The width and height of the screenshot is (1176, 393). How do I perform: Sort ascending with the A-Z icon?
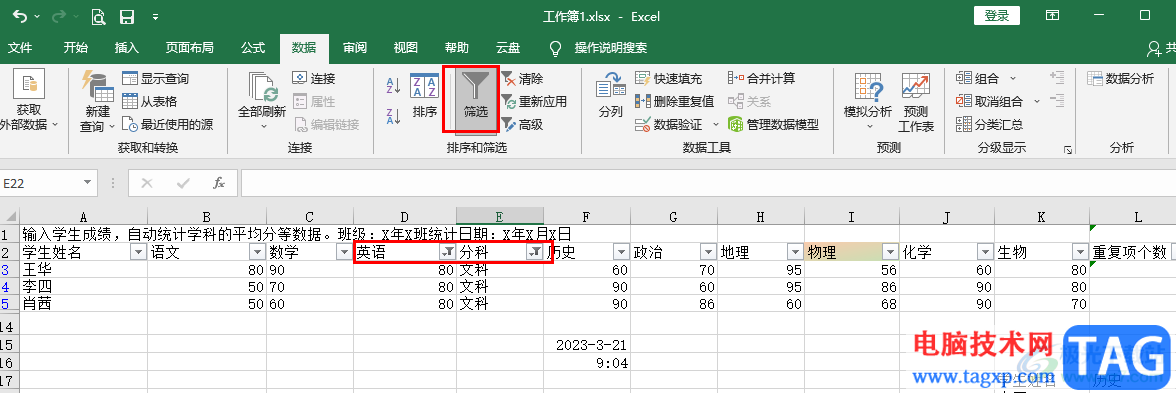(393, 85)
